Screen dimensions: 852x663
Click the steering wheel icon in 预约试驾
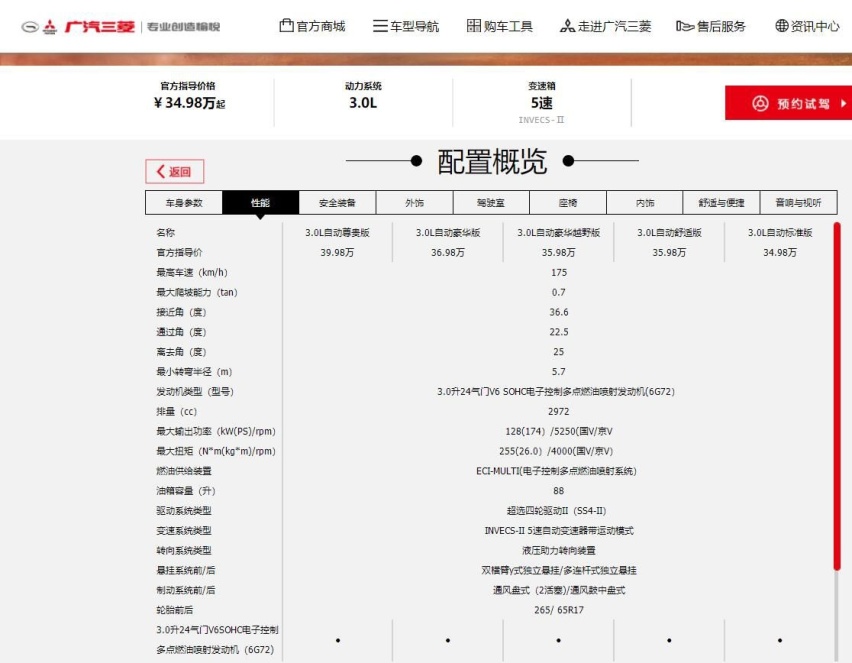coord(760,103)
